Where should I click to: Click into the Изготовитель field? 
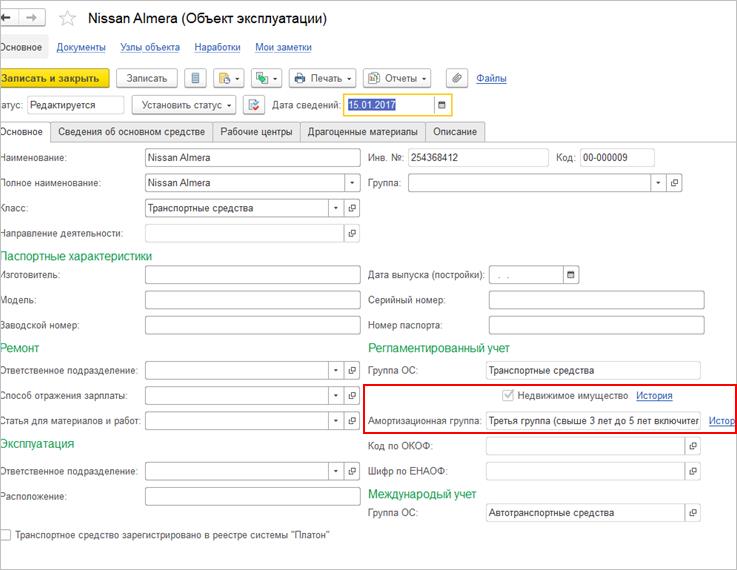pos(252,275)
